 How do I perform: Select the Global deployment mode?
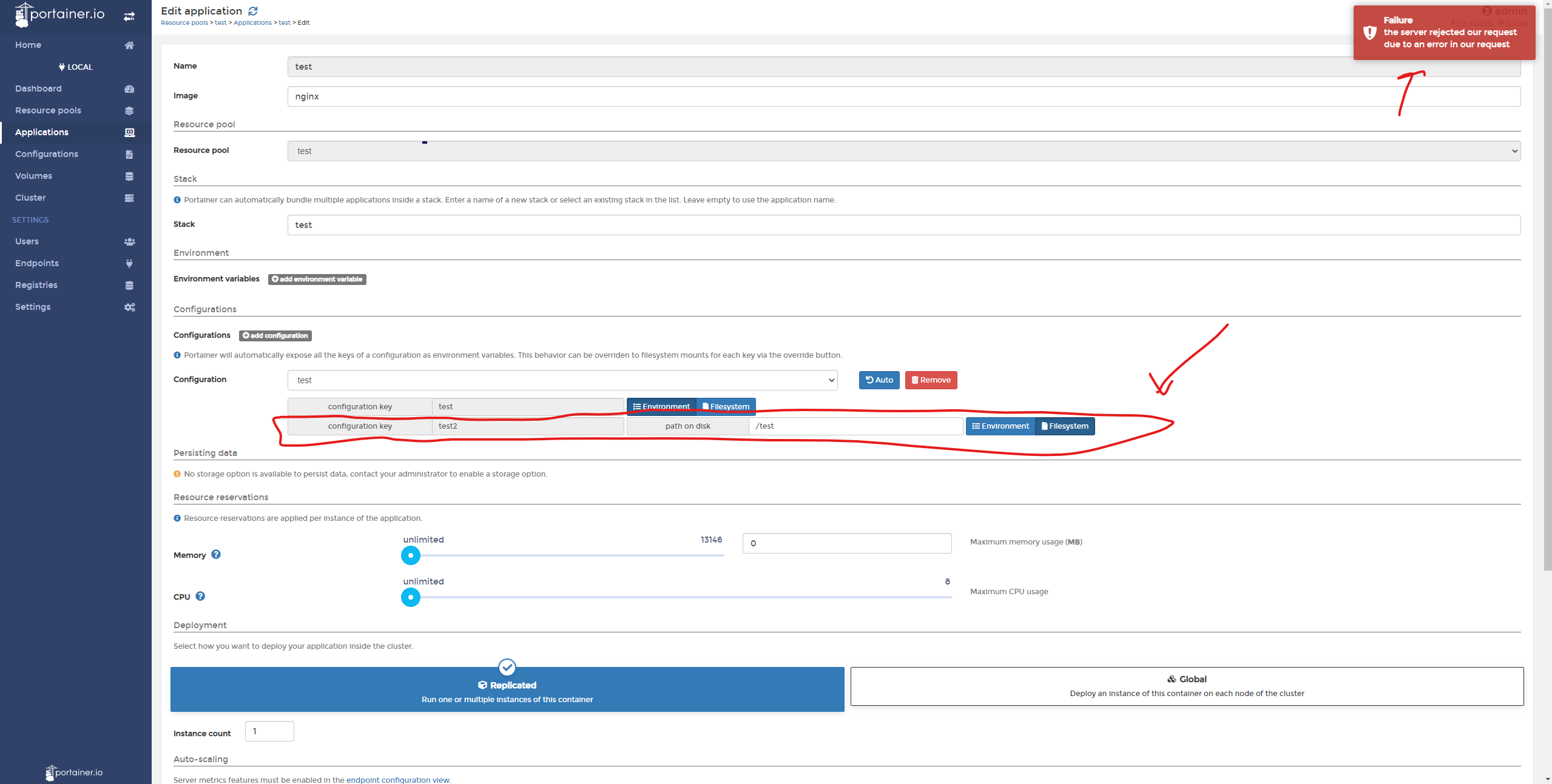click(1187, 686)
